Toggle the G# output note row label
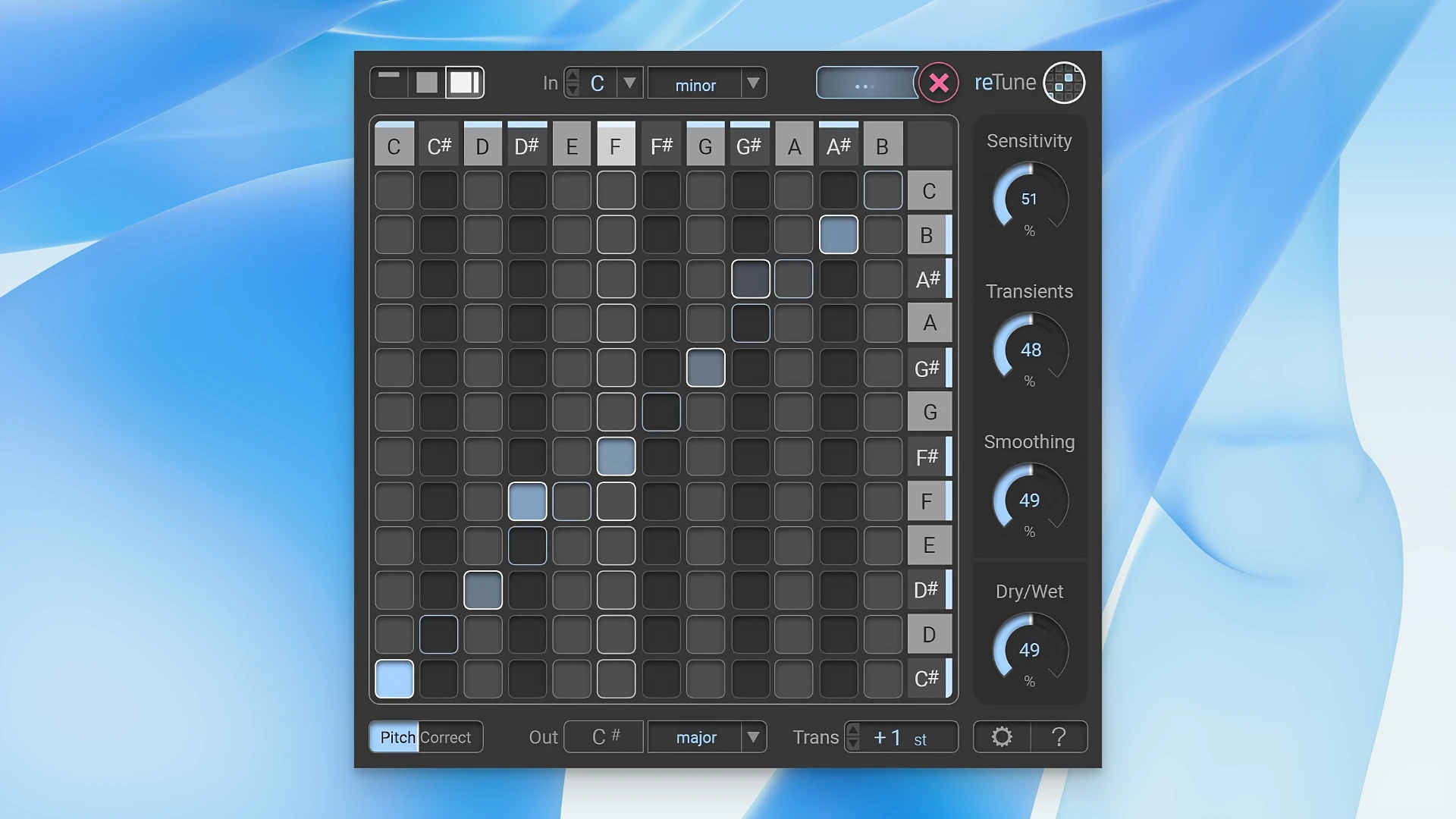The width and height of the screenshot is (1456, 819). [x=928, y=369]
